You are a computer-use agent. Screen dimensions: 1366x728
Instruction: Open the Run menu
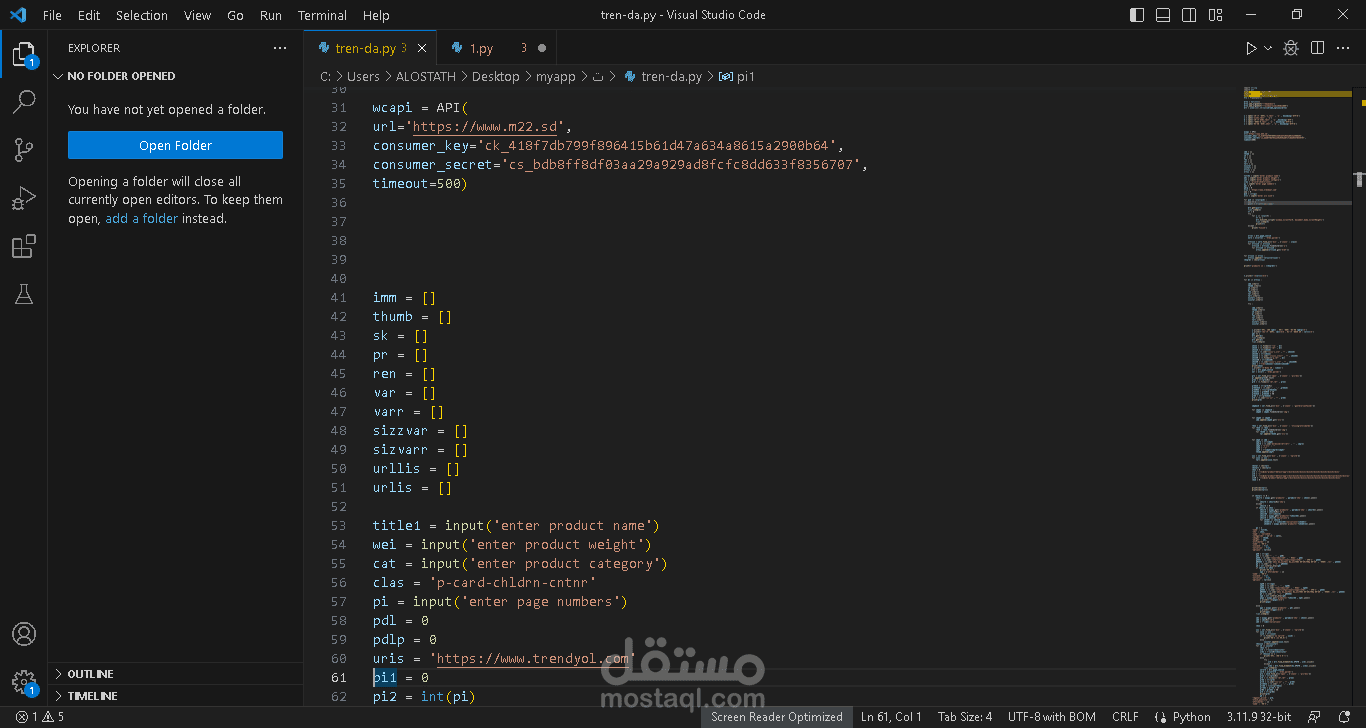[271, 15]
